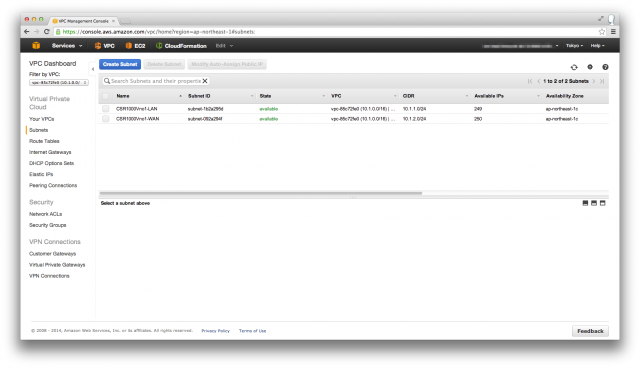Bookmark page with star icon
Viewport: 640px width, 368px height.
click(x=601, y=32)
